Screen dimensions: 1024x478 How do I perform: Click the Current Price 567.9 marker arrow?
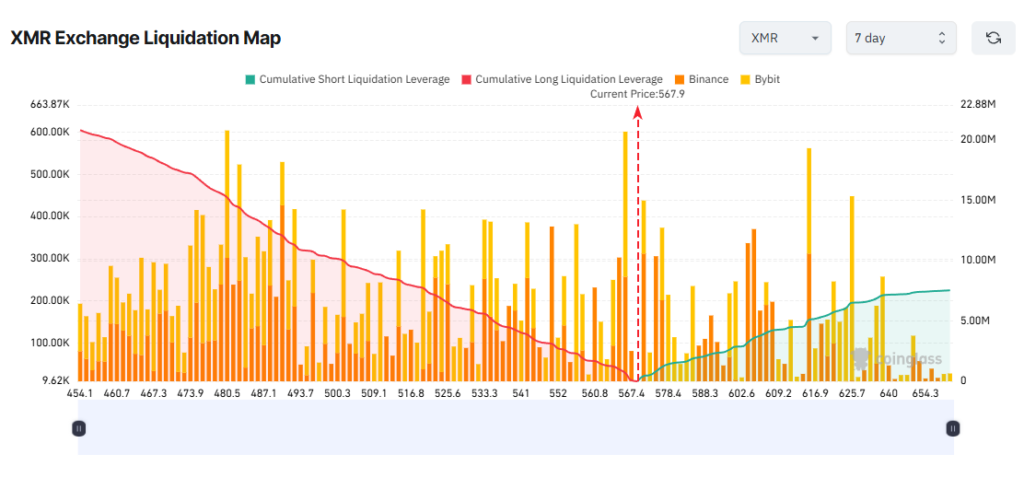pos(638,112)
